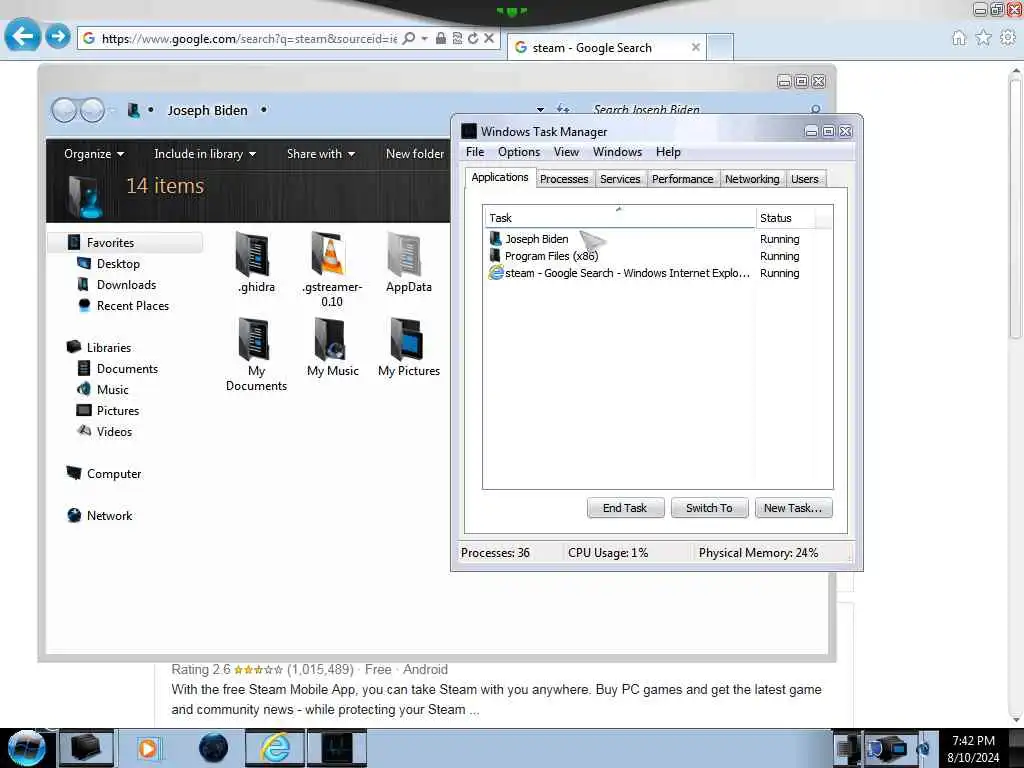
Task: Select Downloads under Favorites
Action: point(126,285)
